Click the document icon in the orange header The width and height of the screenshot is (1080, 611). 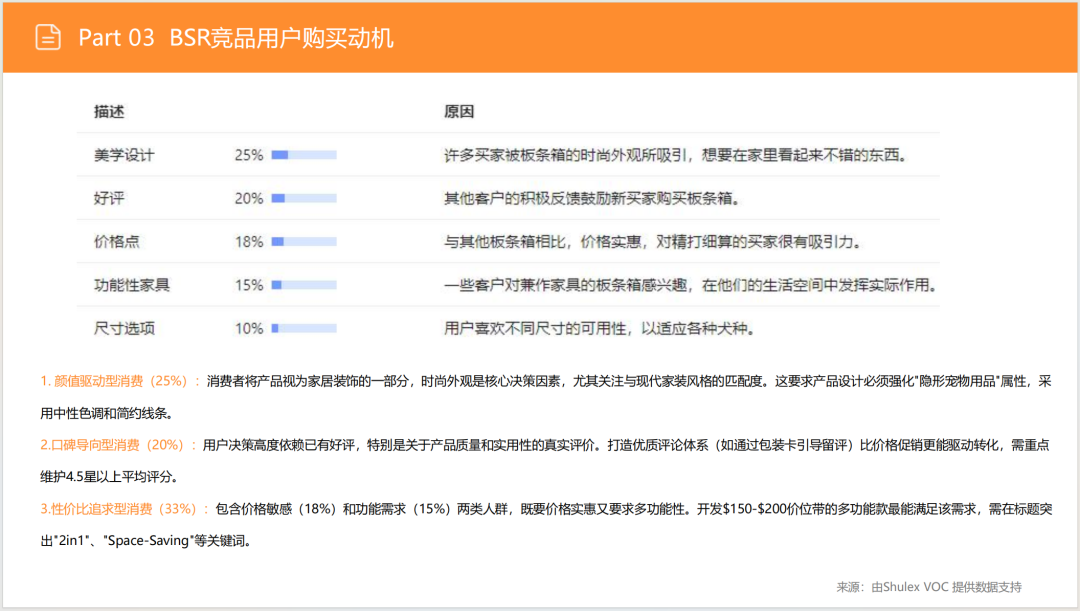click(48, 37)
